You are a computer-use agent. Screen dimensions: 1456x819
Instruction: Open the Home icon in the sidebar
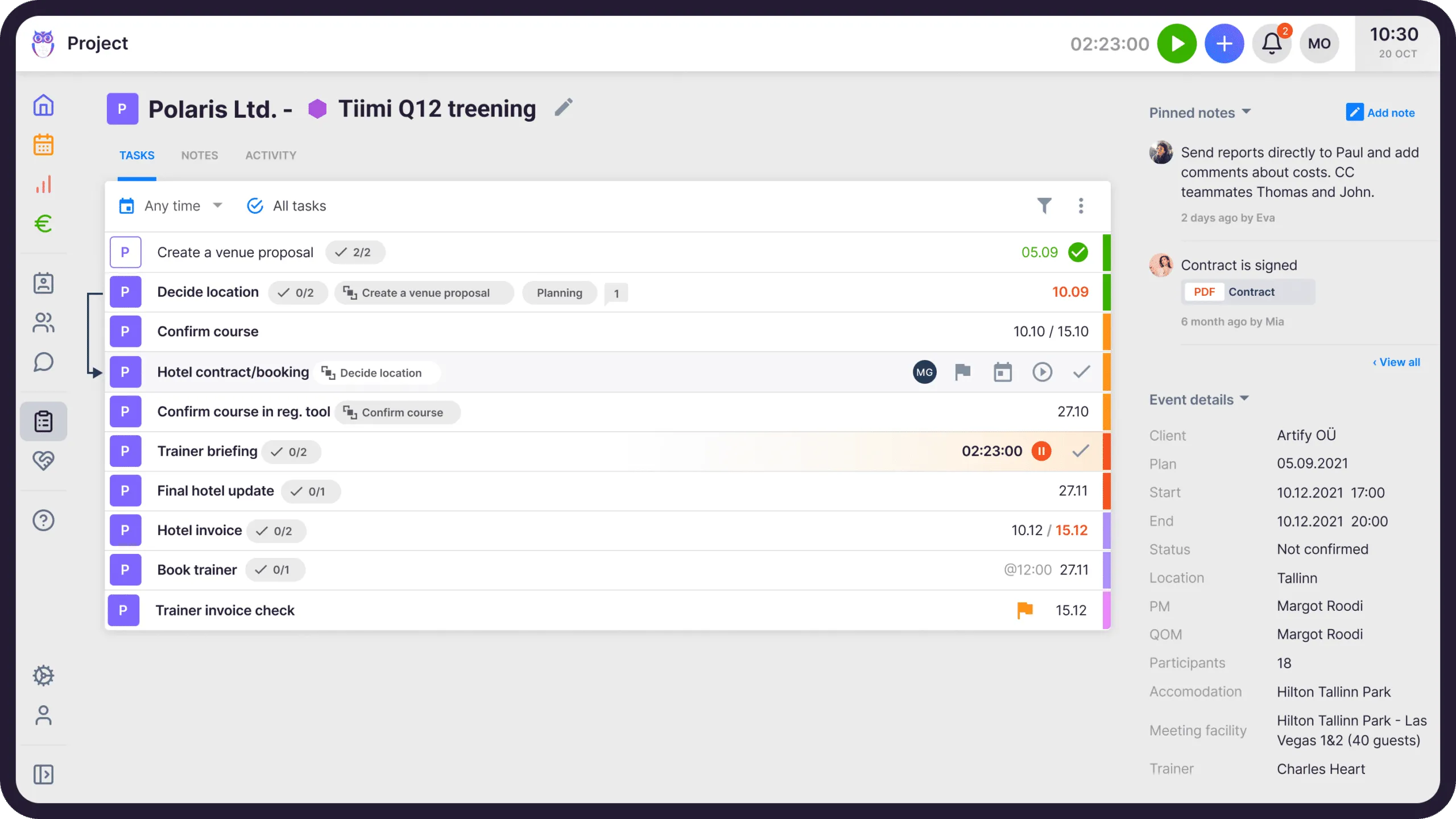43,105
